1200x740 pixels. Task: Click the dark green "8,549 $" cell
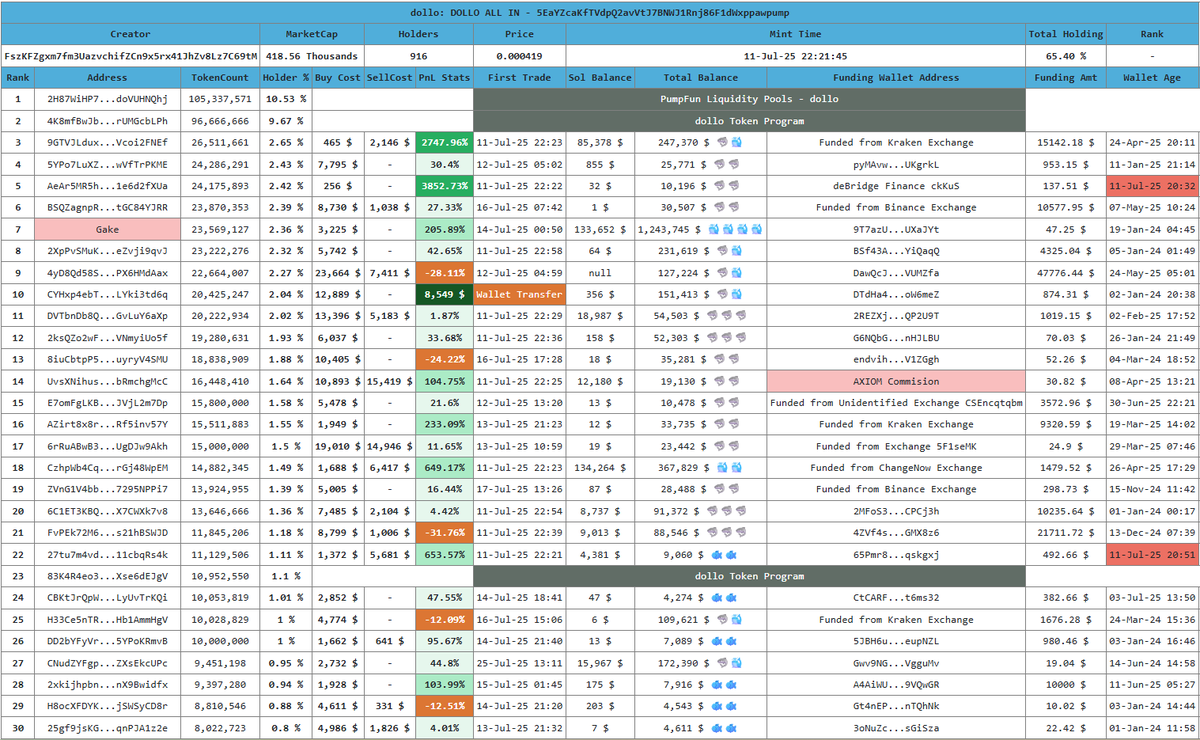444,294
